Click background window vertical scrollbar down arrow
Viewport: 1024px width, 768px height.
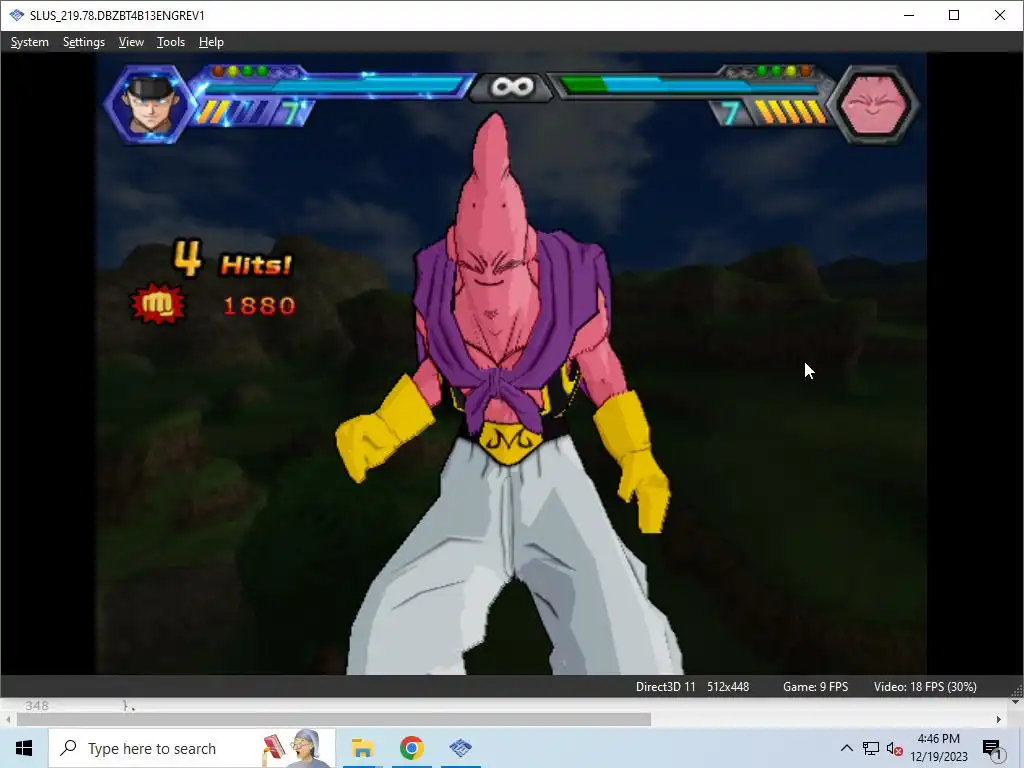[1015, 702]
